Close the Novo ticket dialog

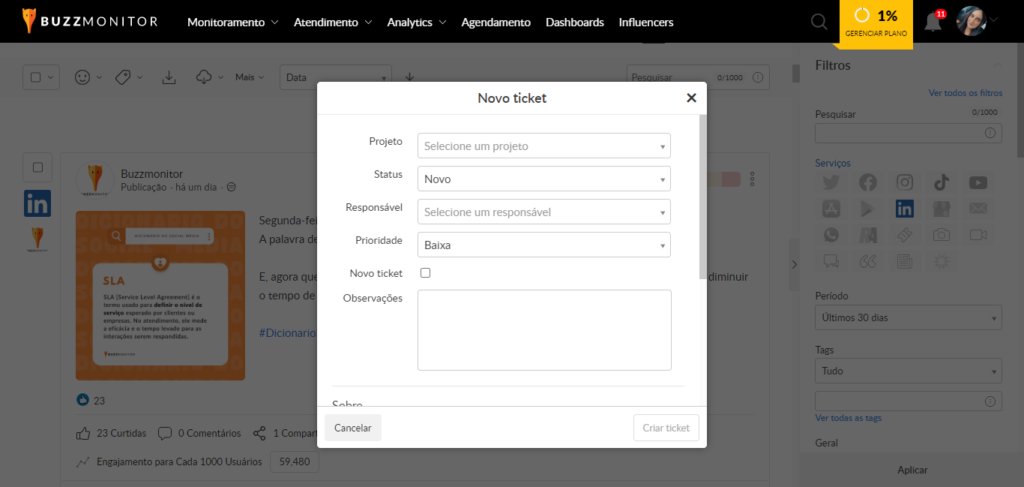point(691,98)
